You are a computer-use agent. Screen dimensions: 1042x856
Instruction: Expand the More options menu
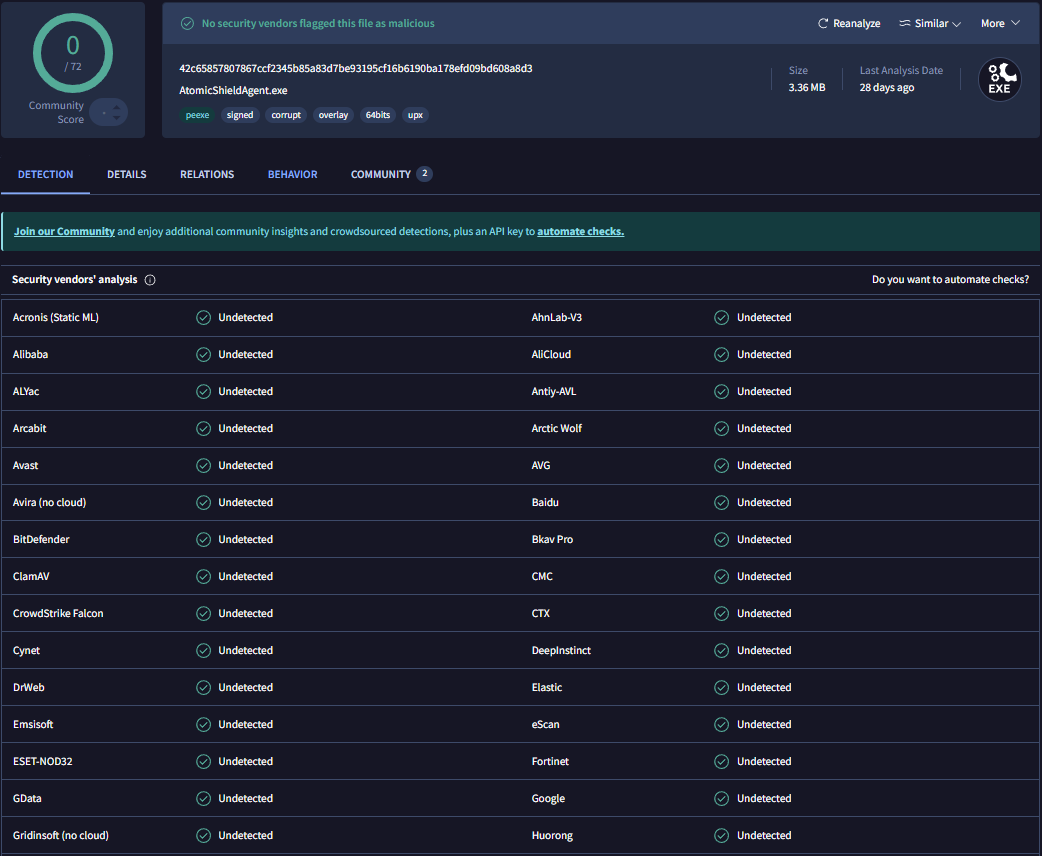point(1000,23)
